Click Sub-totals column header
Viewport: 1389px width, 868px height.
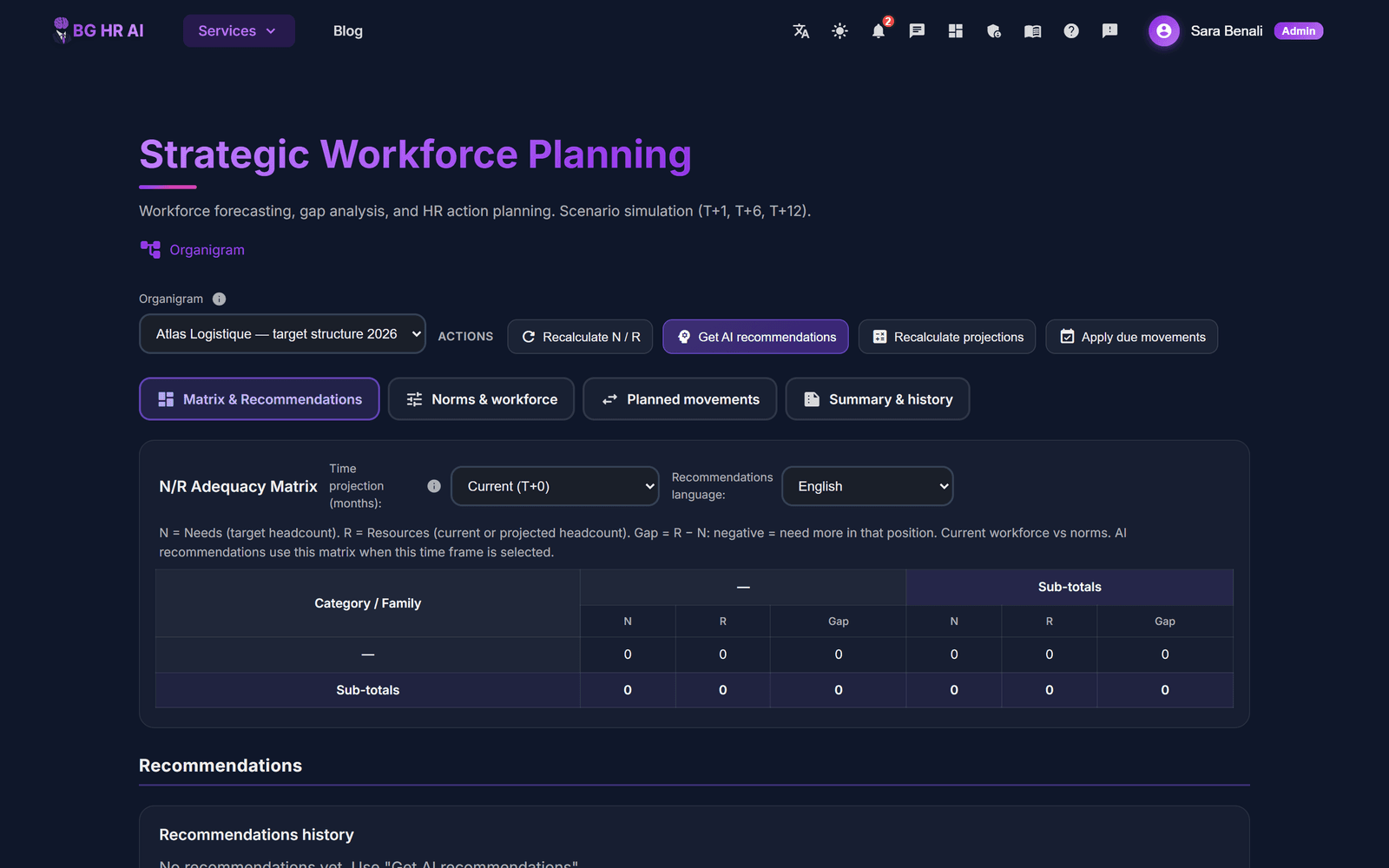[1070, 587]
